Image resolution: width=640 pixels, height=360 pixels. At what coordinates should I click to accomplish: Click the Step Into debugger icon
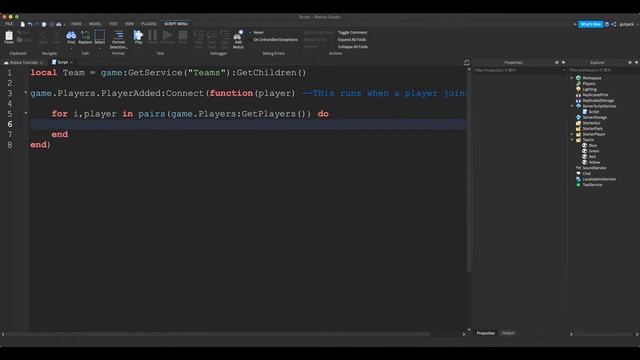point(199,36)
